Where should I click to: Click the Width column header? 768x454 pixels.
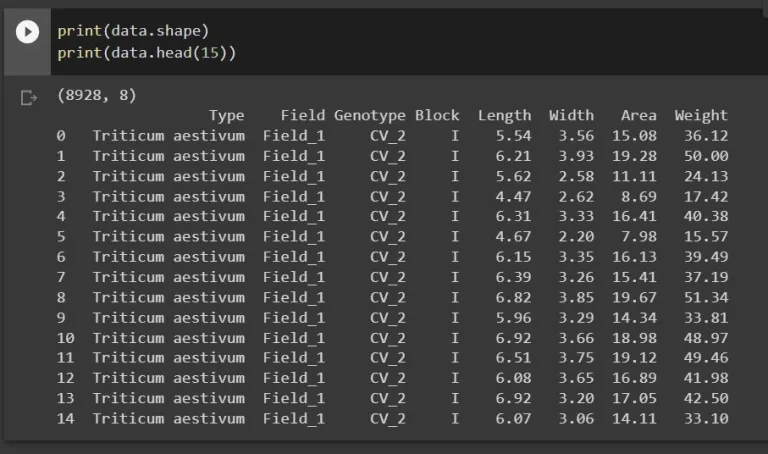[x=572, y=116]
